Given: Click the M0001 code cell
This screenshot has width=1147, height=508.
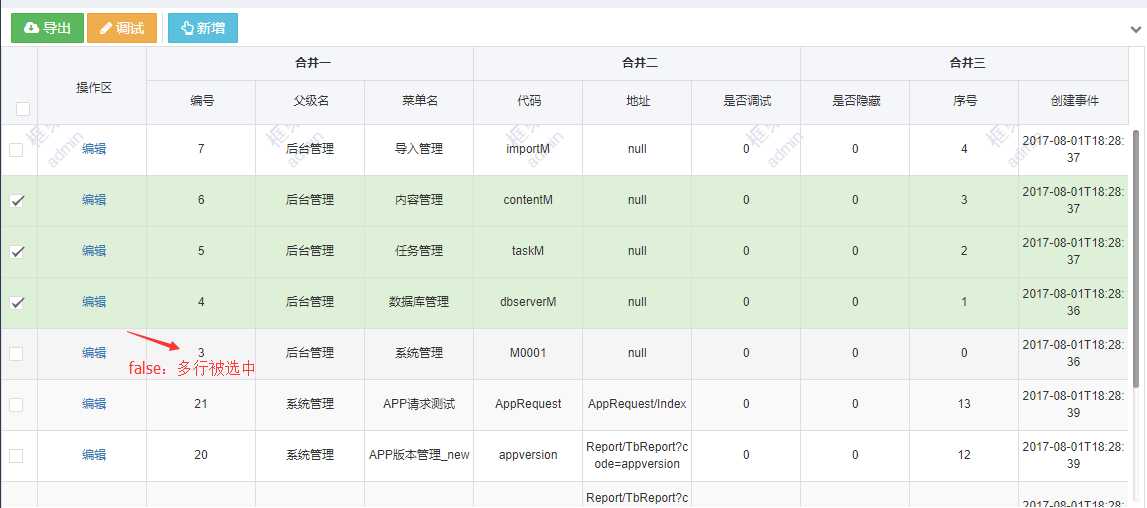Looking at the screenshot, I should click(x=528, y=354).
